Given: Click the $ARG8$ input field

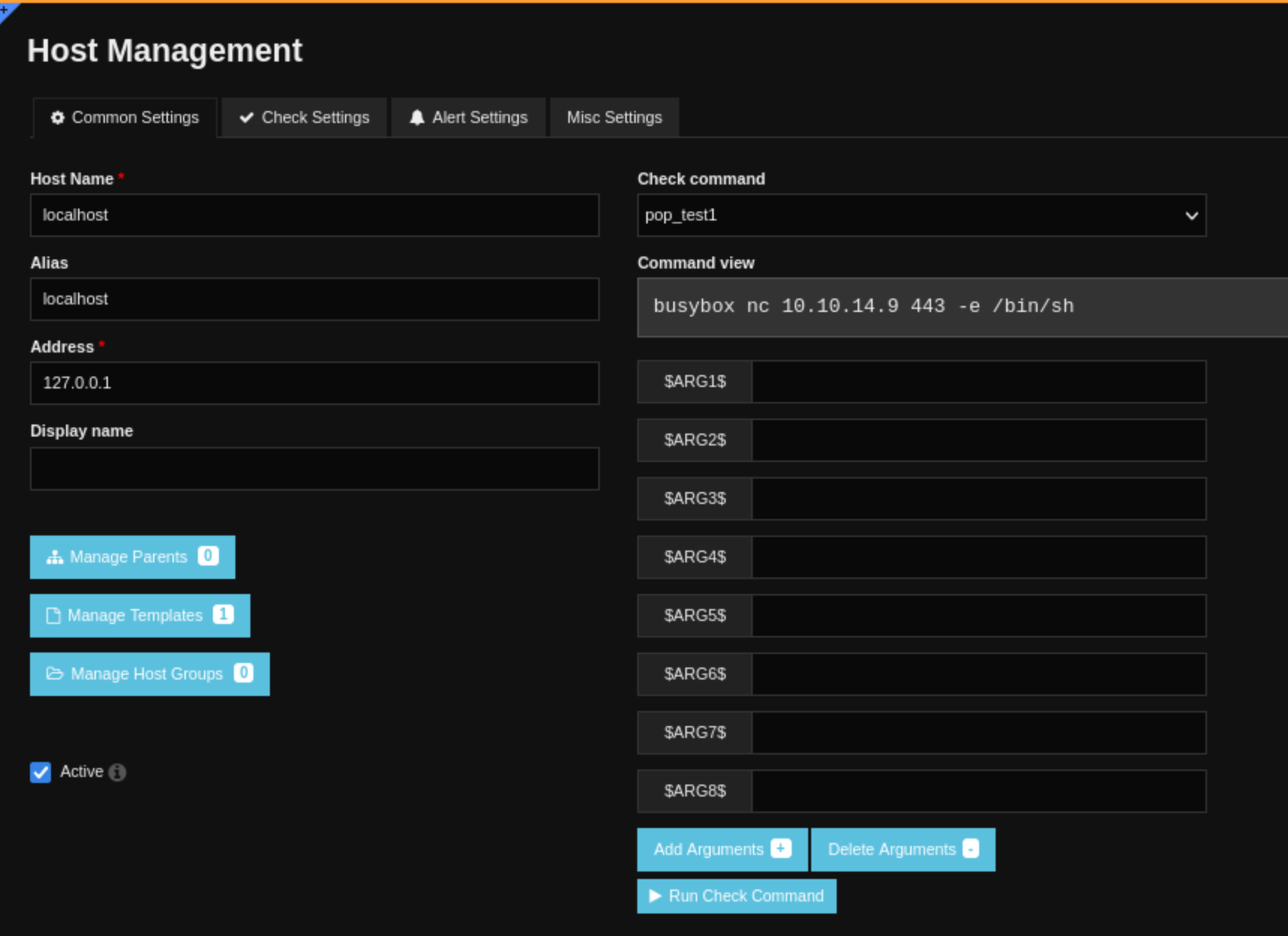Looking at the screenshot, I should (979, 791).
